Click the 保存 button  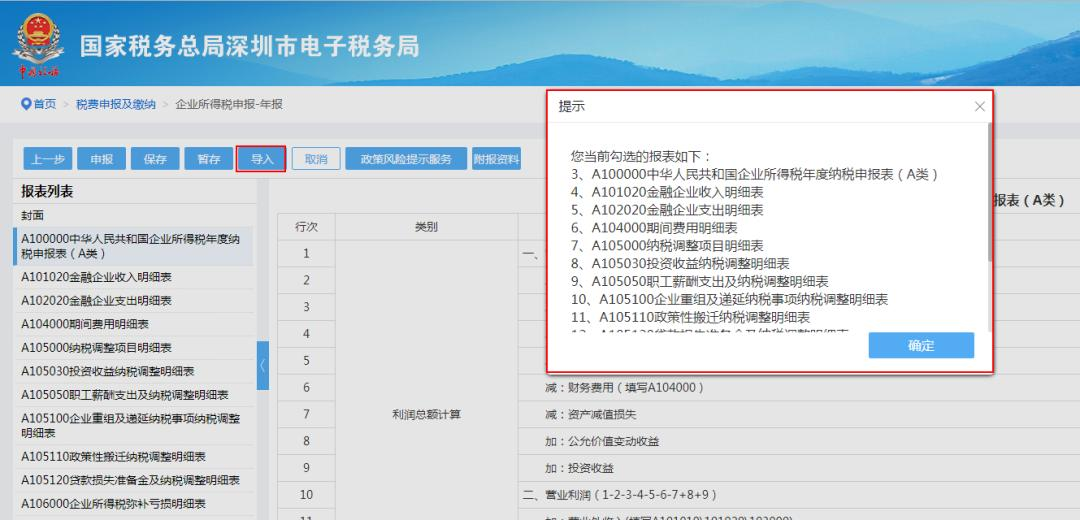(155, 159)
